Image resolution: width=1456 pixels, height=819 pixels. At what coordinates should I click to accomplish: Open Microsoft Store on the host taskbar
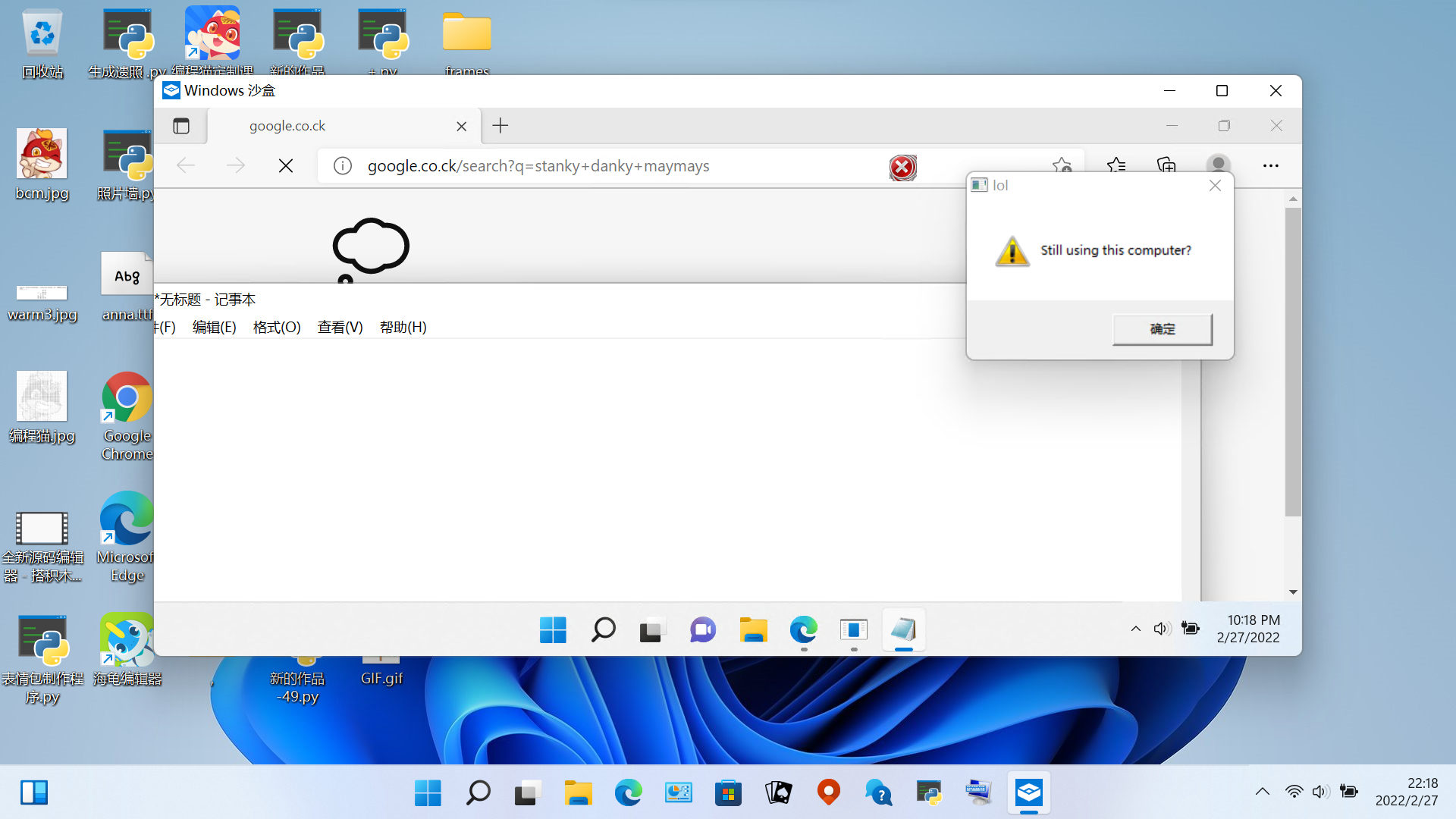pyautogui.click(x=728, y=793)
